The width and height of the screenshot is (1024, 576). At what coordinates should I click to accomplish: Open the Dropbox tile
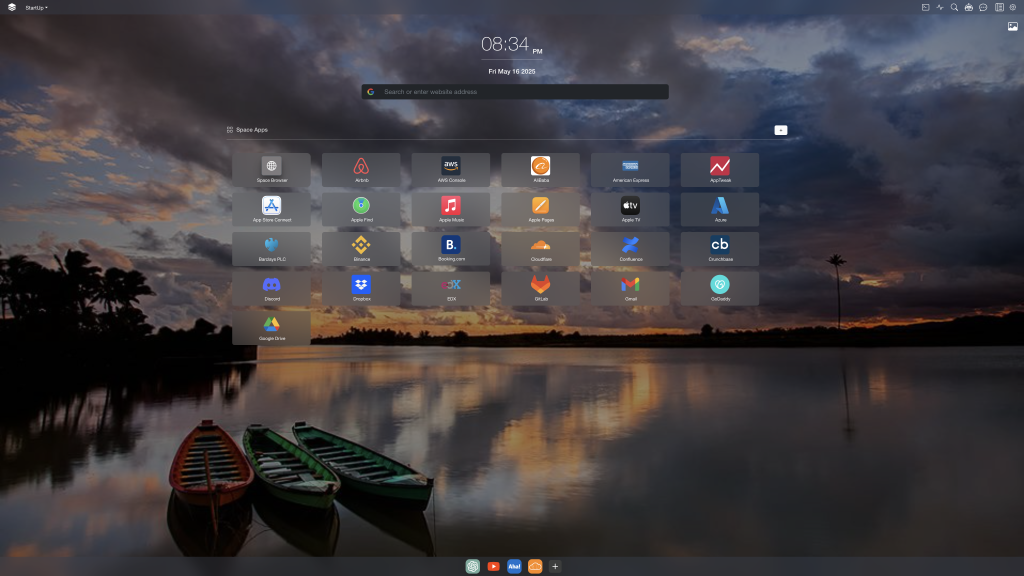(361, 289)
